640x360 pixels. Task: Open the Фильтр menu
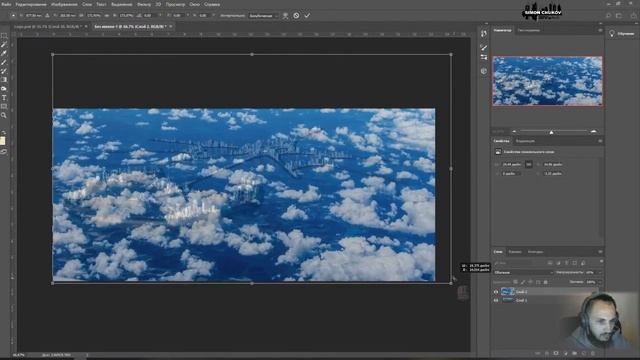pos(144,4)
